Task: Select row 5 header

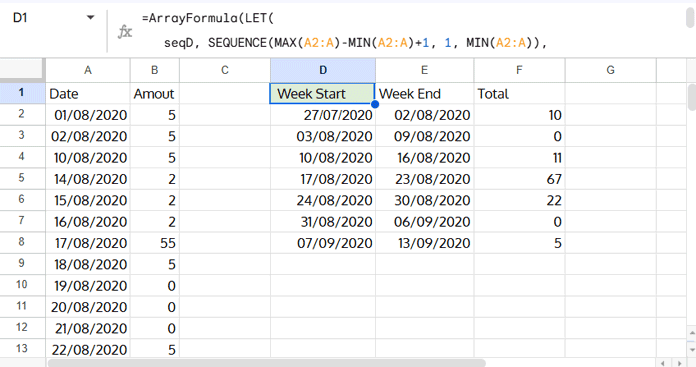Action: tap(22, 178)
